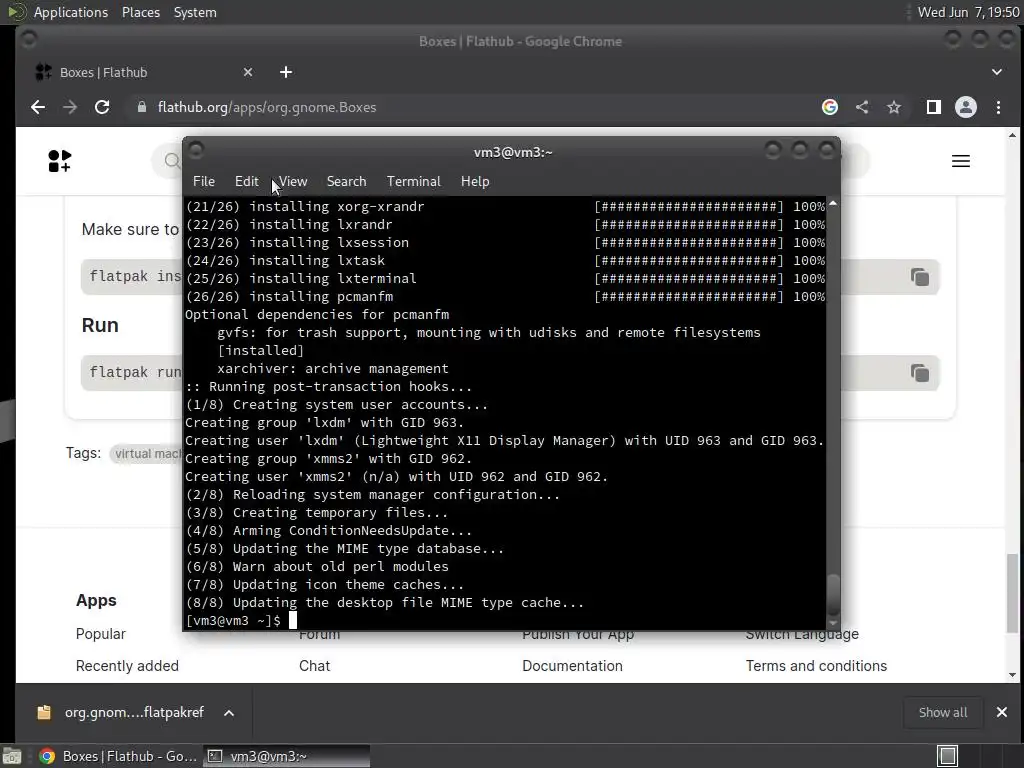Bookmark this page with the star icon

[x=894, y=107]
